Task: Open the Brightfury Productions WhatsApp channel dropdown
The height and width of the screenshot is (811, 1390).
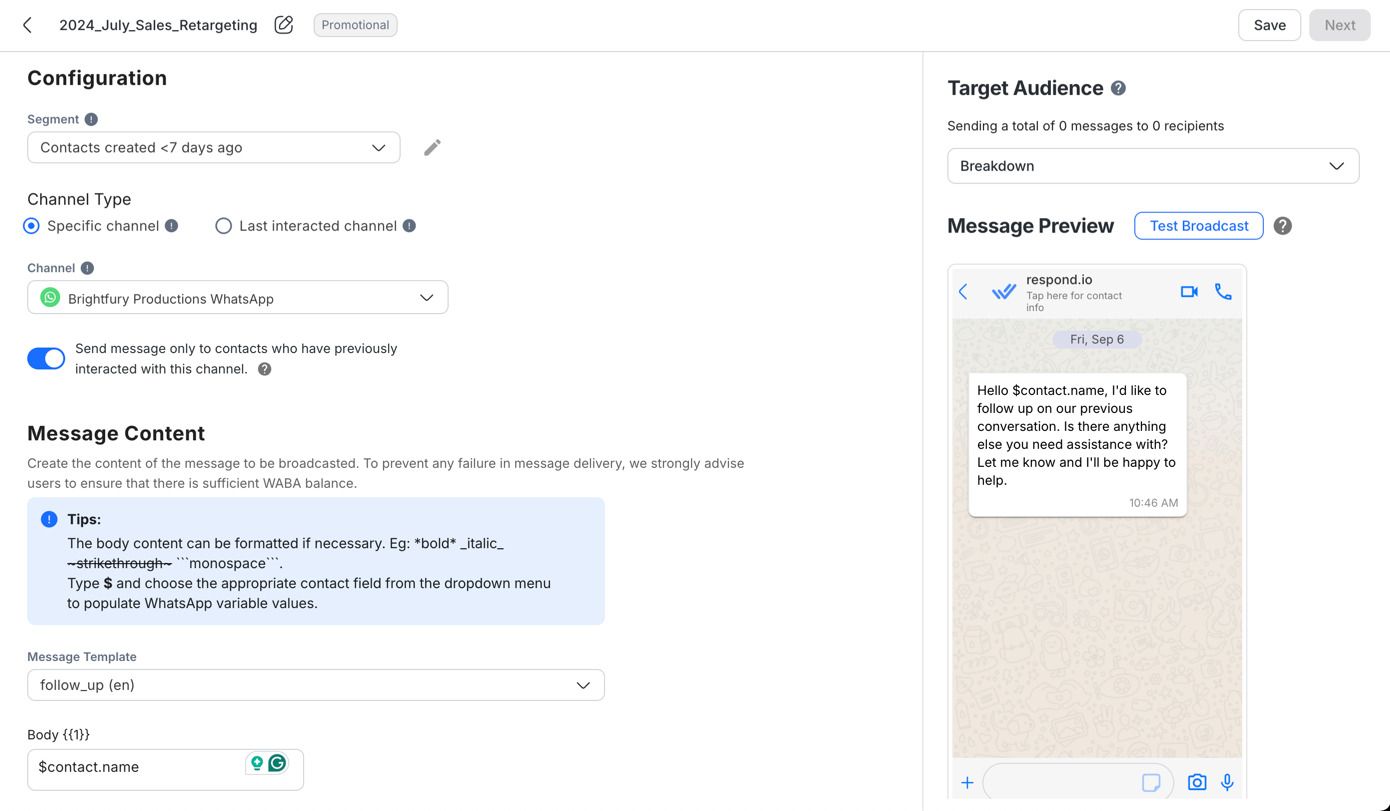Action: pyautogui.click(x=238, y=298)
